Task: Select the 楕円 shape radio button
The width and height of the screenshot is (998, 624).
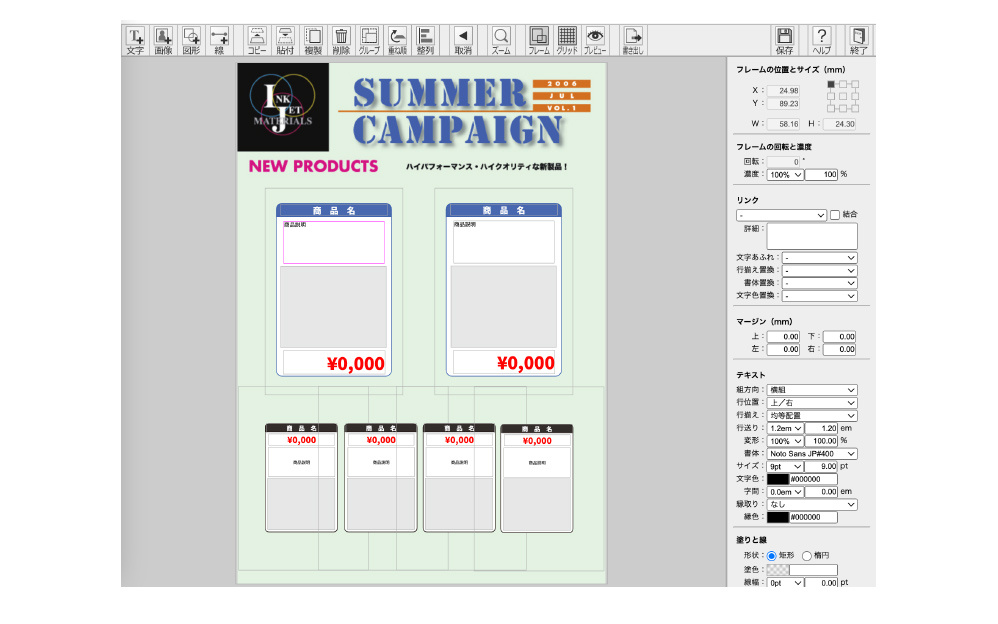Action: [807, 555]
